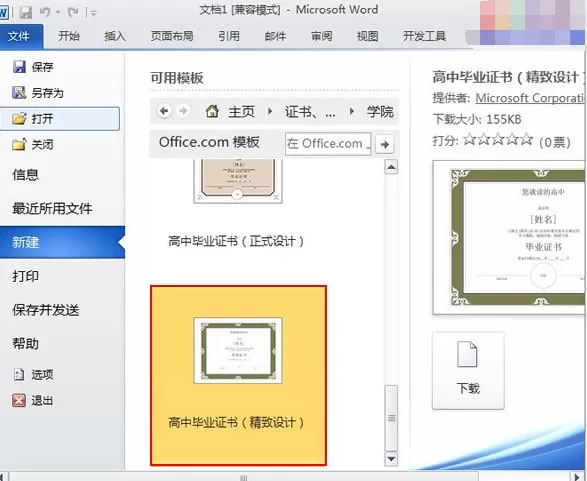Screen dimensions: 587x481
Task: Open the Microsoft Corporation provider link
Action: [530, 98]
